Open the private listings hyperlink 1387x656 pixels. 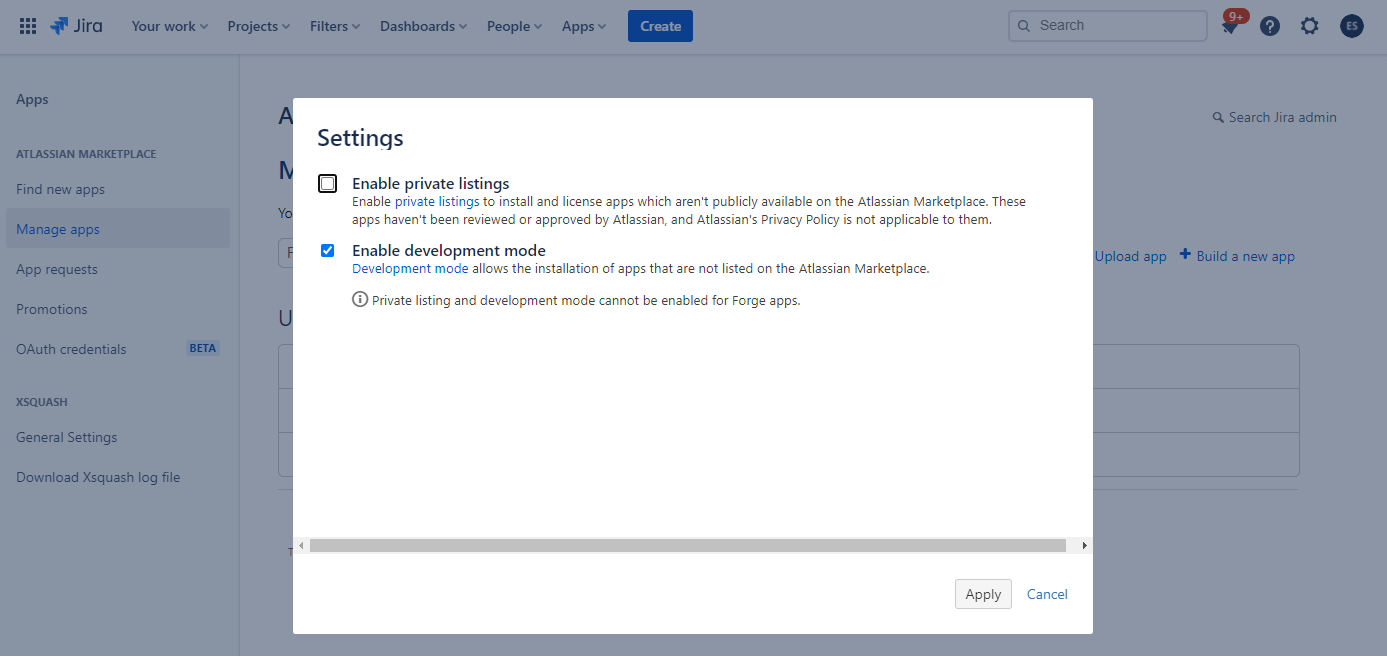click(x=437, y=202)
